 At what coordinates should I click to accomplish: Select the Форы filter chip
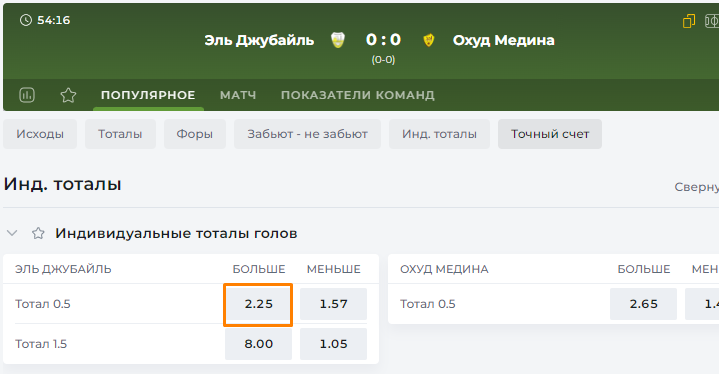[195, 134]
